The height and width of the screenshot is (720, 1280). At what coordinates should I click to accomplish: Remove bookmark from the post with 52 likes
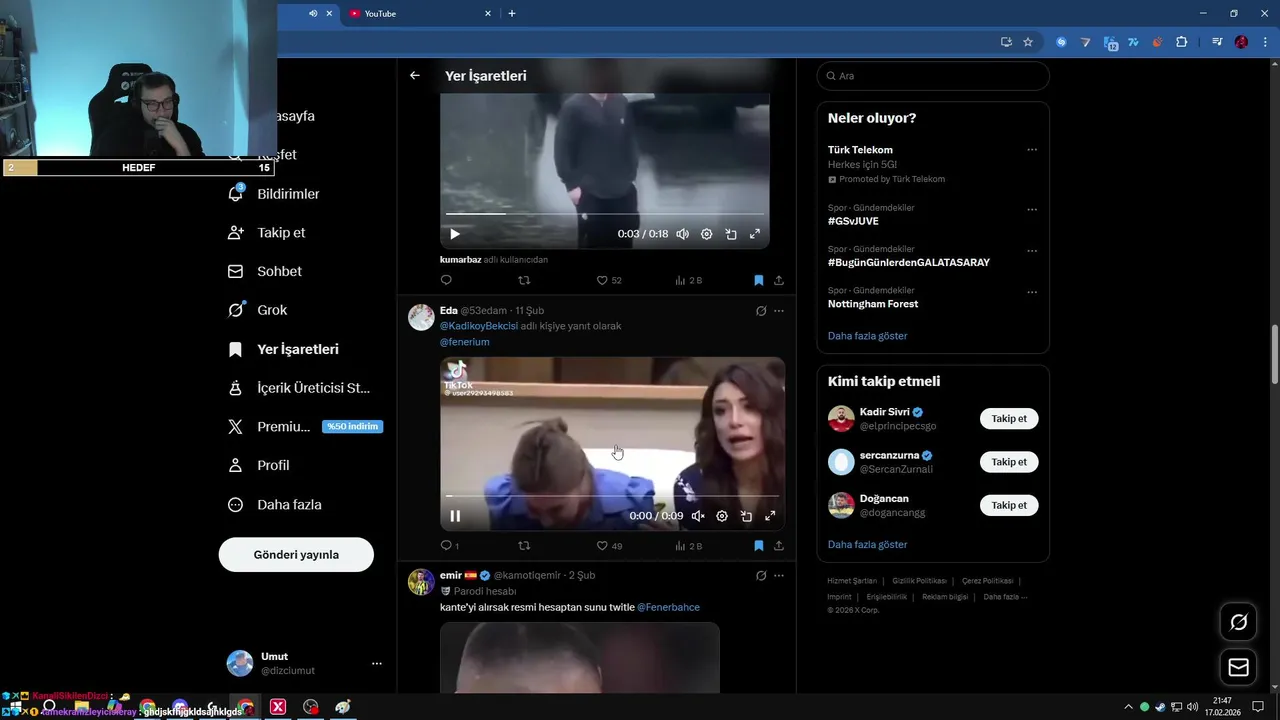click(758, 280)
